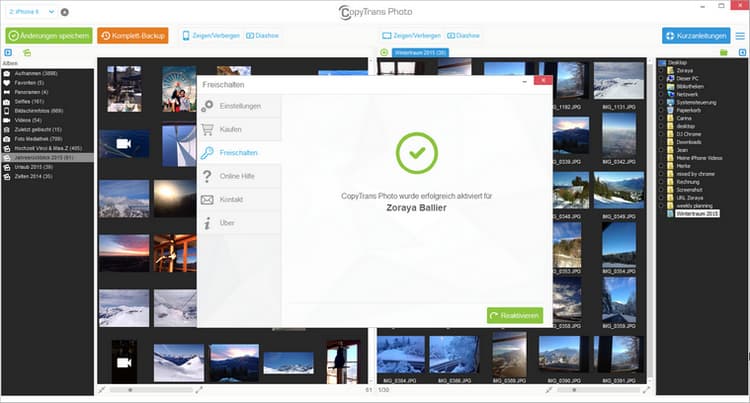Screen dimensions: 750x403
Task: Open Online Hilfe in the dialog
Action: click(x=239, y=176)
